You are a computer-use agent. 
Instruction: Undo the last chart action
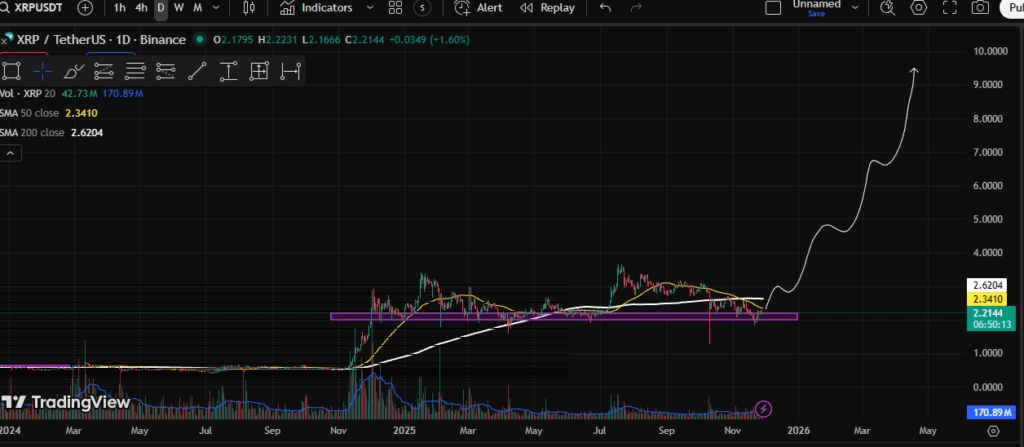click(605, 8)
